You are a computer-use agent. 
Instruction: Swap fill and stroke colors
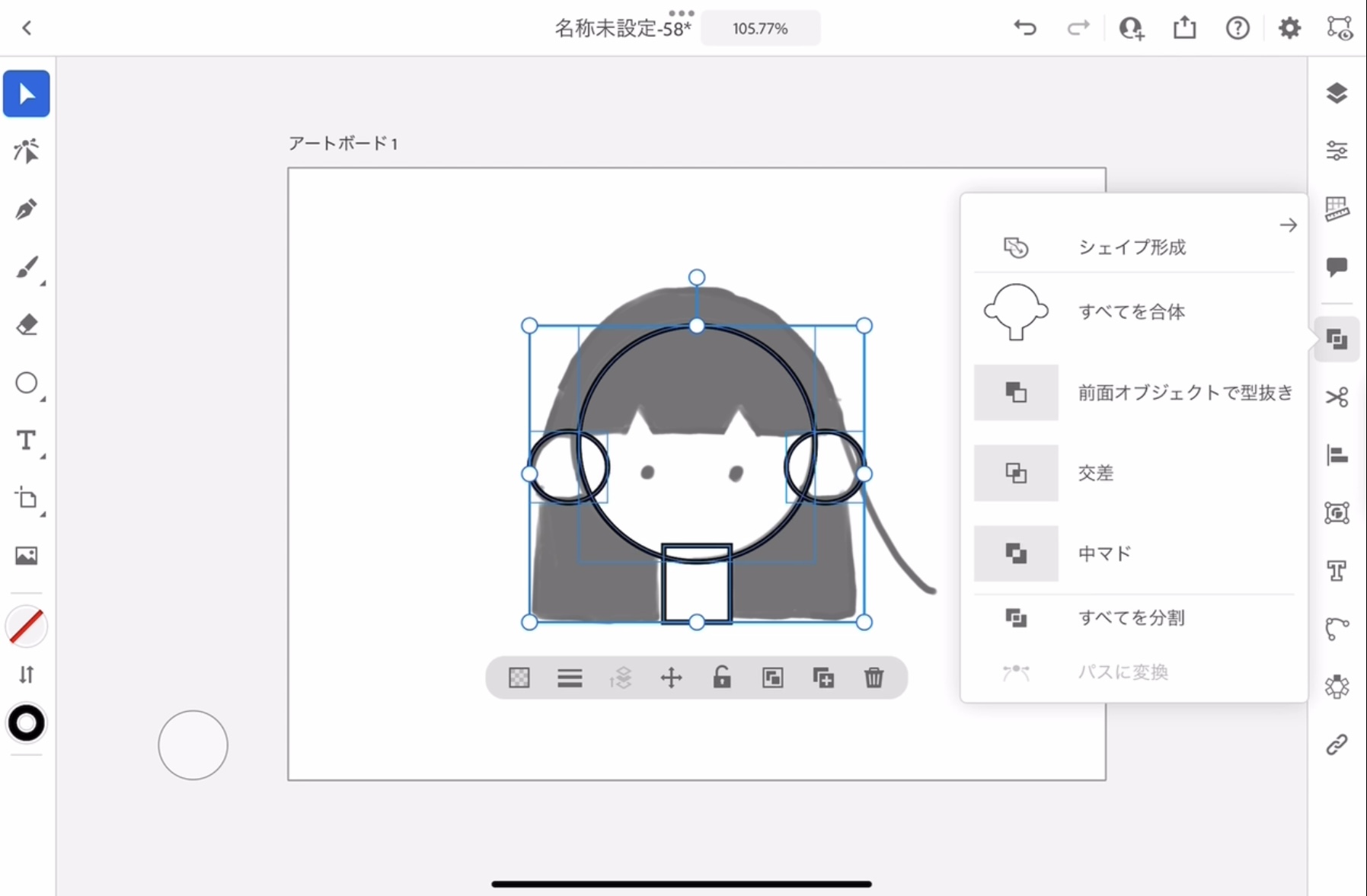tap(27, 674)
